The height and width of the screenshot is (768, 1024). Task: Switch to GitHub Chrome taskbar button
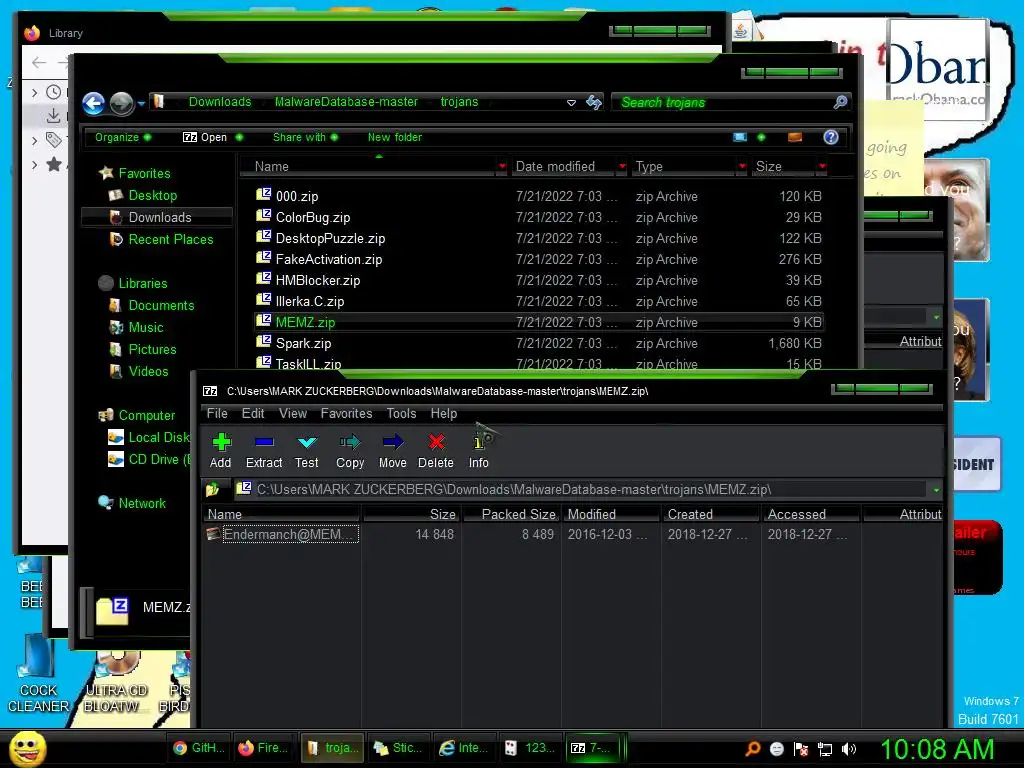[x=199, y=748]
